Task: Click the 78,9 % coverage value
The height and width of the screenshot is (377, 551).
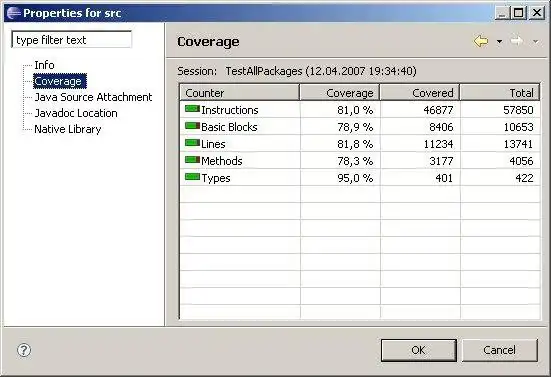Action: (355, 127)
